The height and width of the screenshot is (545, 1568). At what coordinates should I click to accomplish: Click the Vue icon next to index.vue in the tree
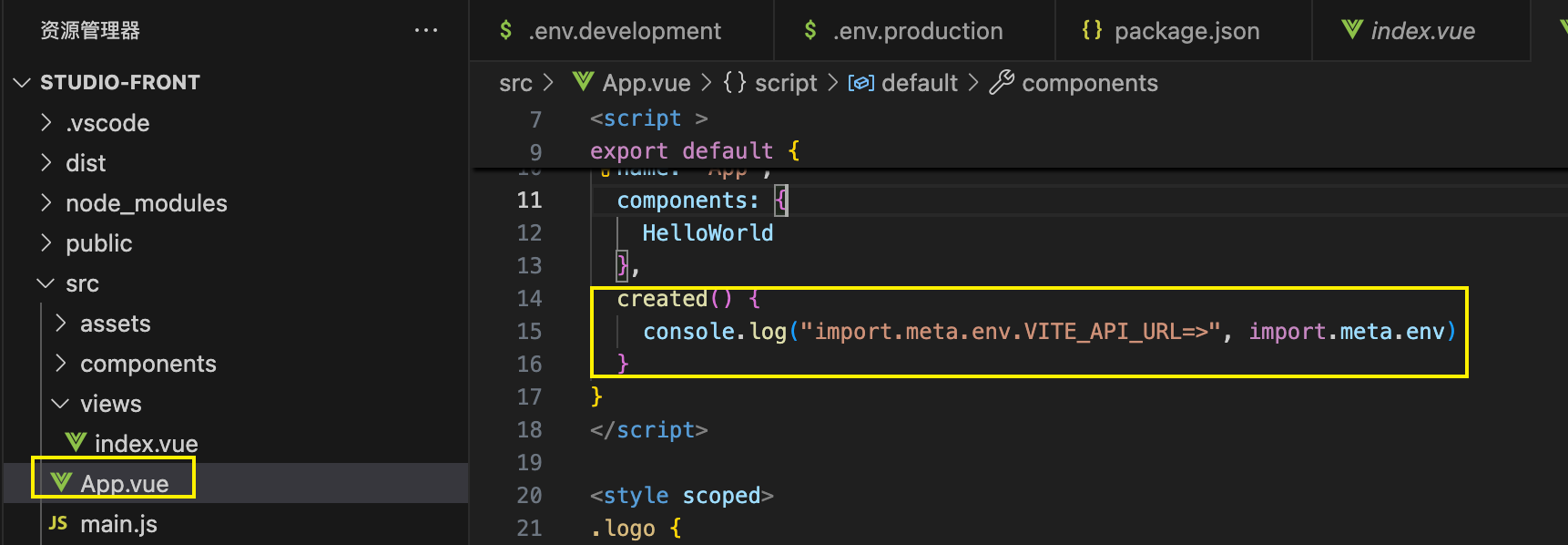coord(76,443)
